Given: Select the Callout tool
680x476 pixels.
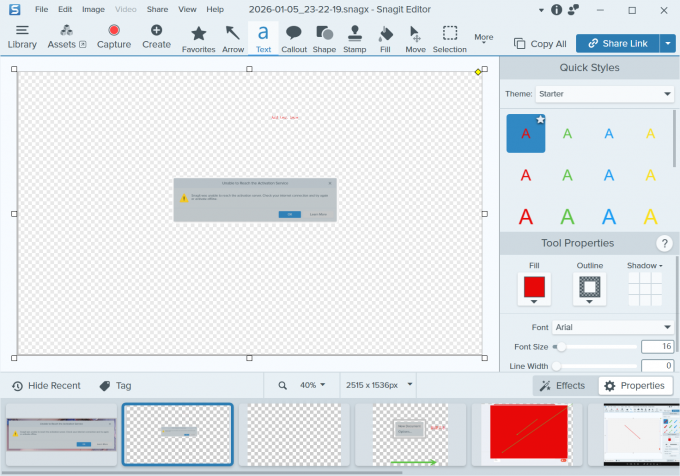Looking at the screenshot, I should (294, 37).
